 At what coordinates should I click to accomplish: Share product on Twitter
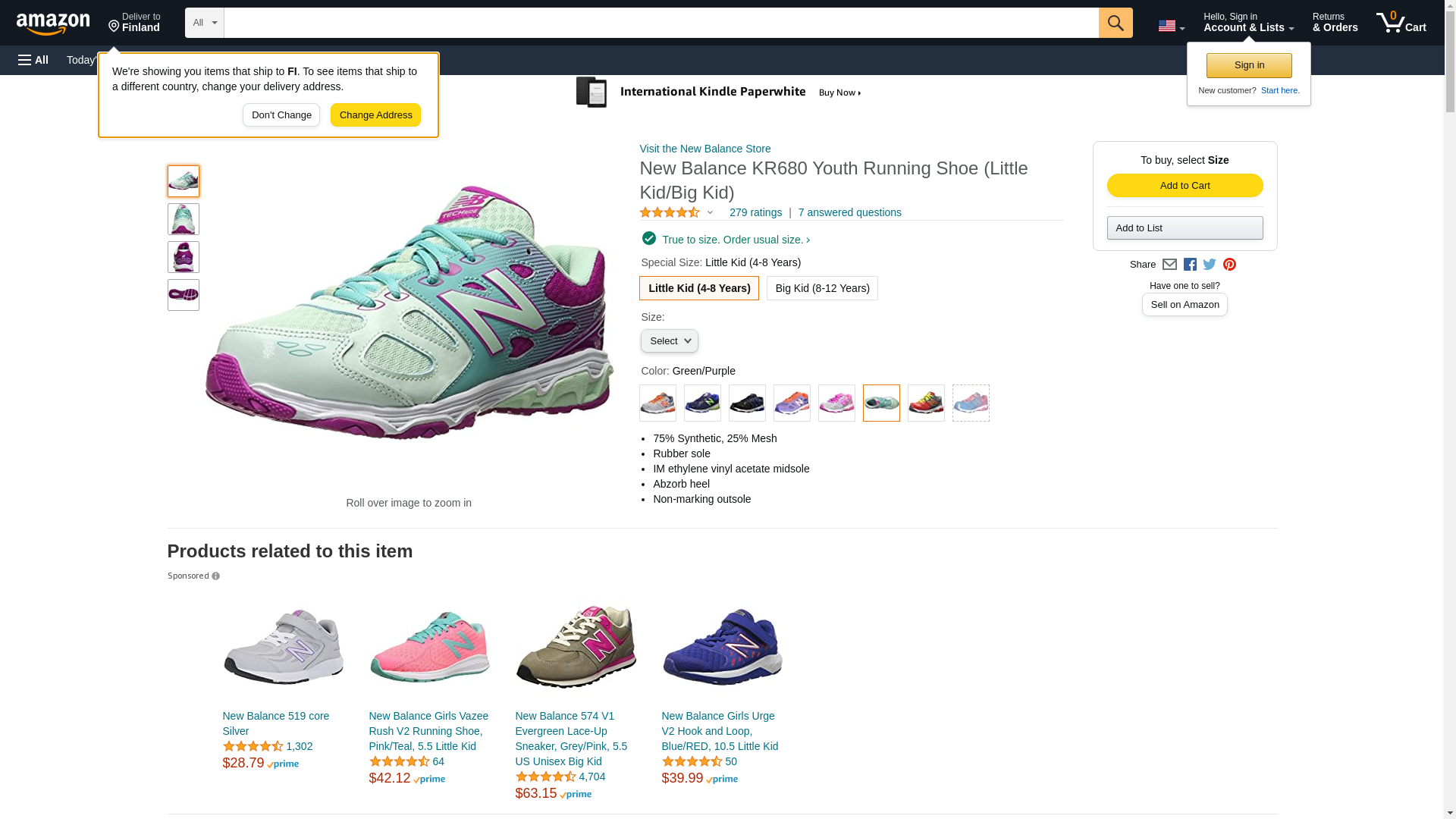click(1210, 265)
